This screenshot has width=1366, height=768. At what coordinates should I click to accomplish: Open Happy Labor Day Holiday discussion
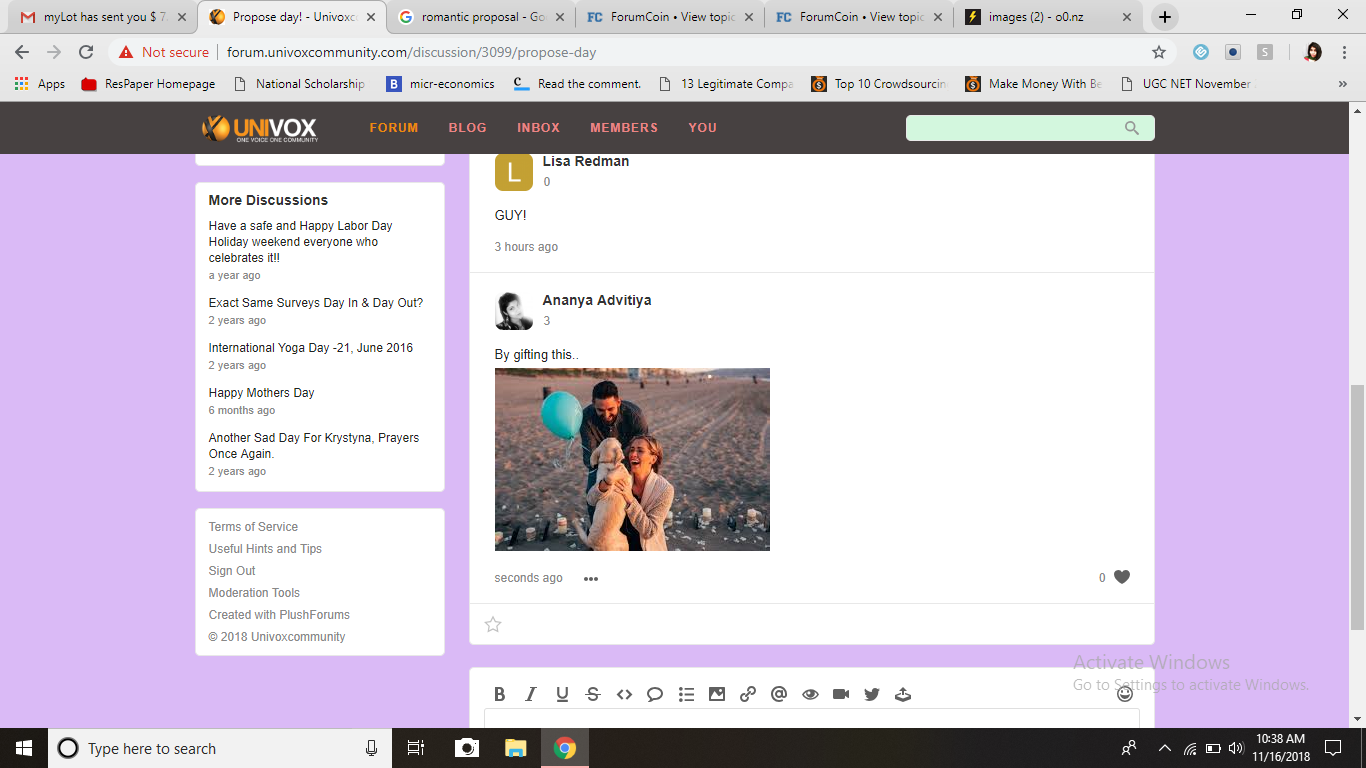pyautogui.click(x=301, y=242)
